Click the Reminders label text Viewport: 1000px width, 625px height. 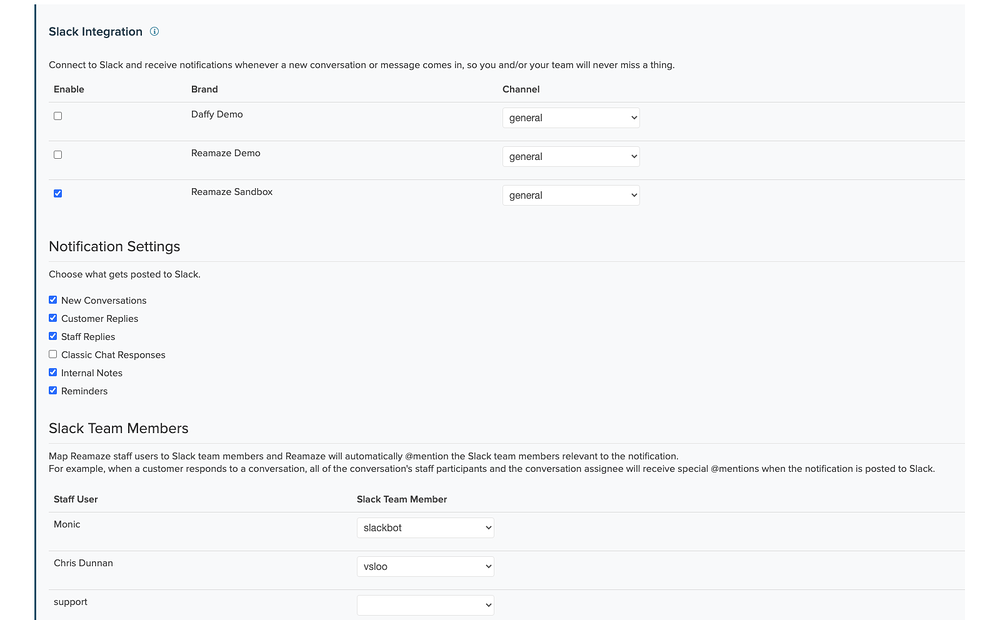(x=84, y=392)
